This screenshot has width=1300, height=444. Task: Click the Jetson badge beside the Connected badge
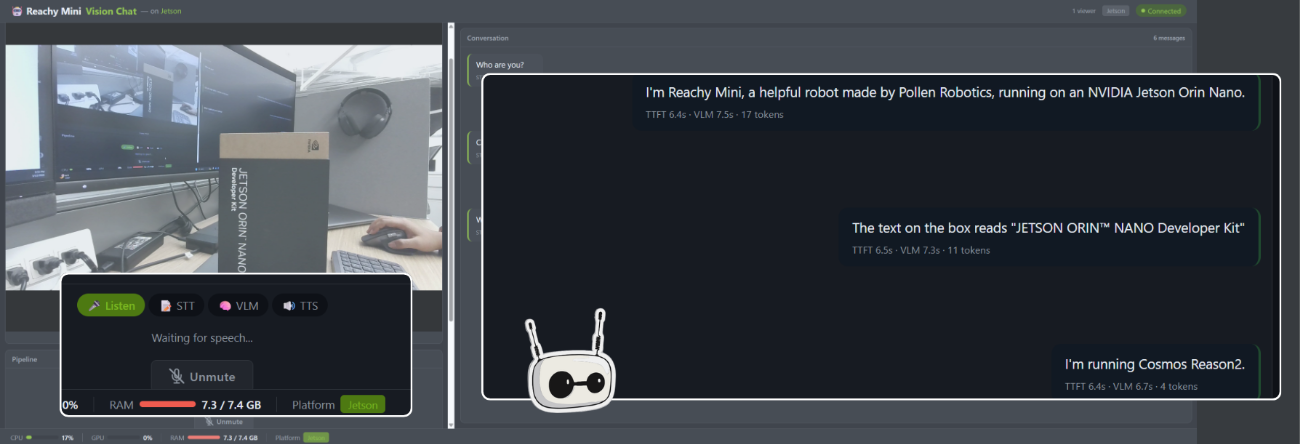[1115, 11]
